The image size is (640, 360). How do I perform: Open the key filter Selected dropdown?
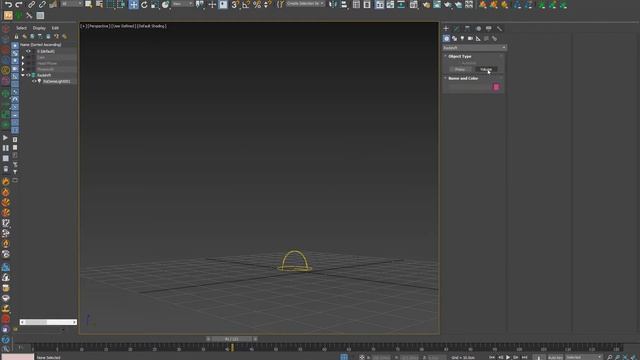tap(584, 358)
